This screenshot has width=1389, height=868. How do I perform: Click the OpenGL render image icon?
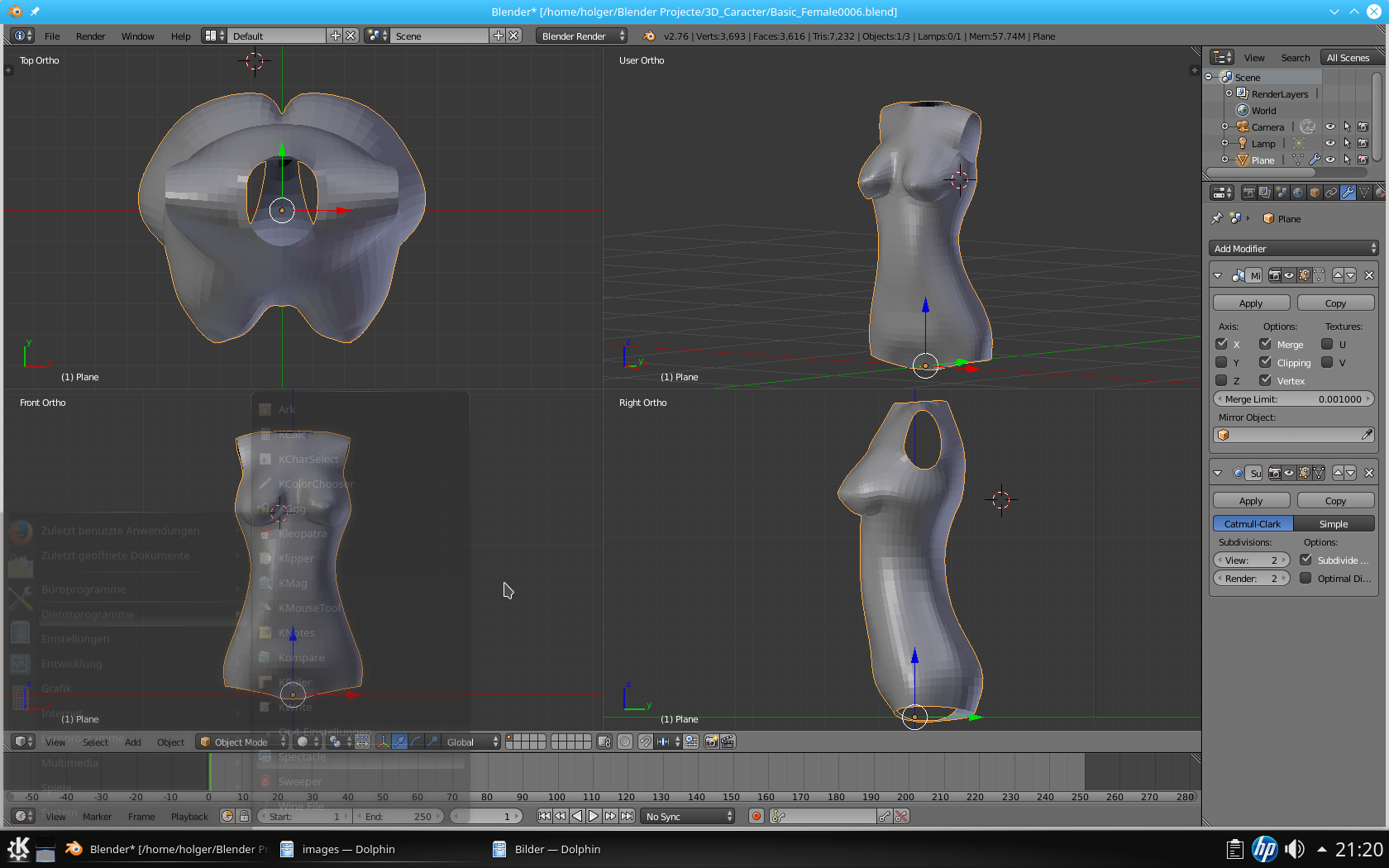(x=711, y=742)
